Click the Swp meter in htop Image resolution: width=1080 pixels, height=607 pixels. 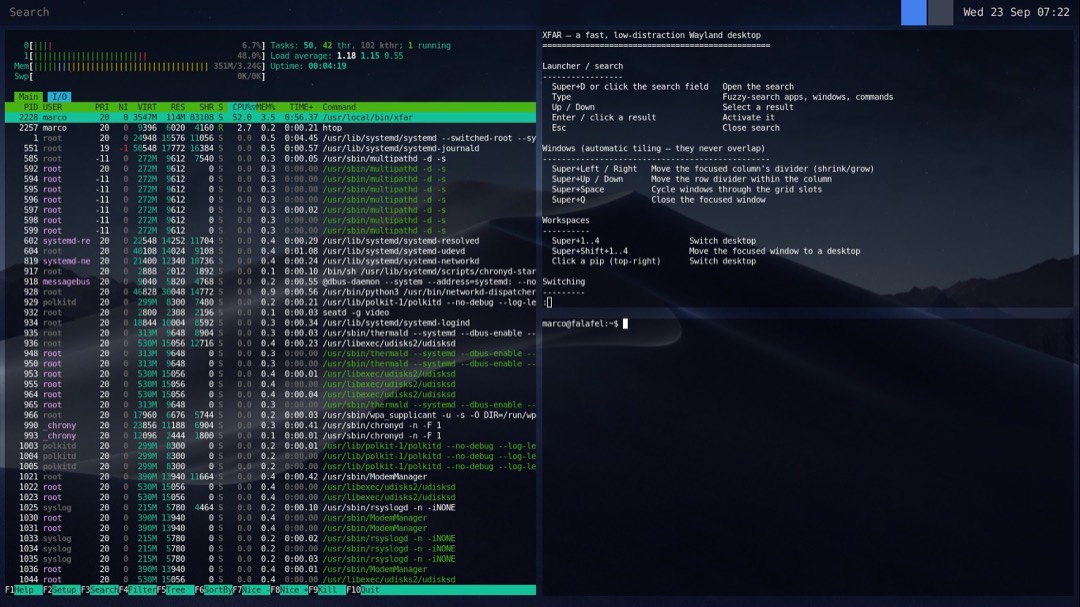tap(139, 76)
